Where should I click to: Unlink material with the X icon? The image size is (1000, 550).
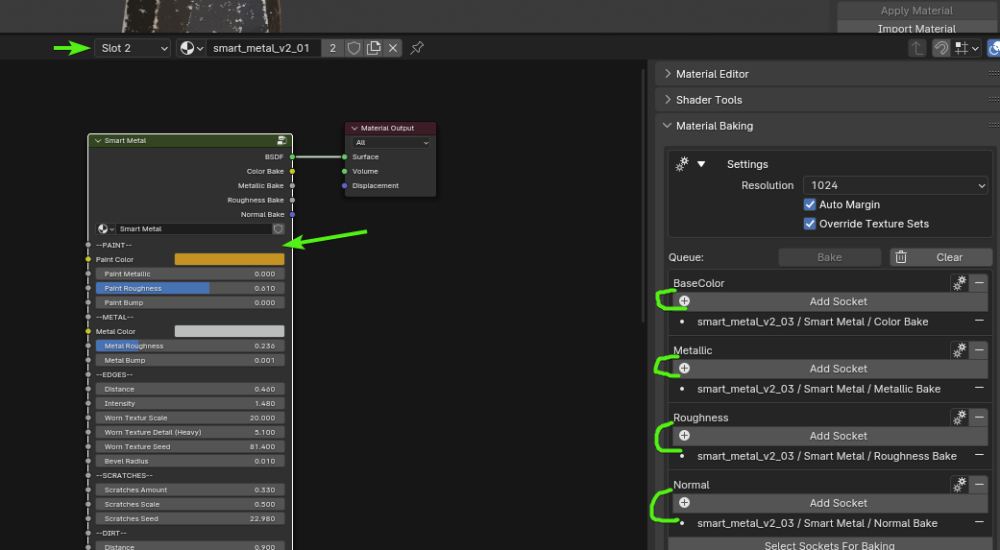point(393,48)
